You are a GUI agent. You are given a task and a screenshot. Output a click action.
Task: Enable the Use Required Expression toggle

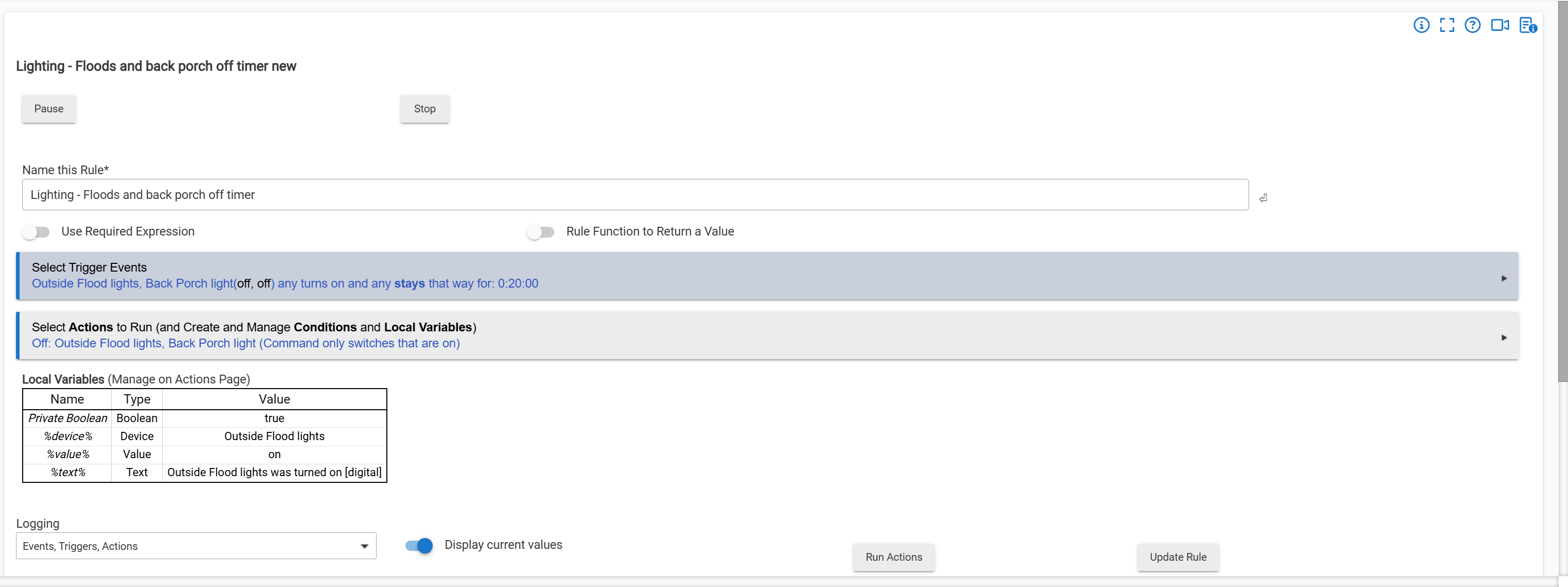coord(36,232)
